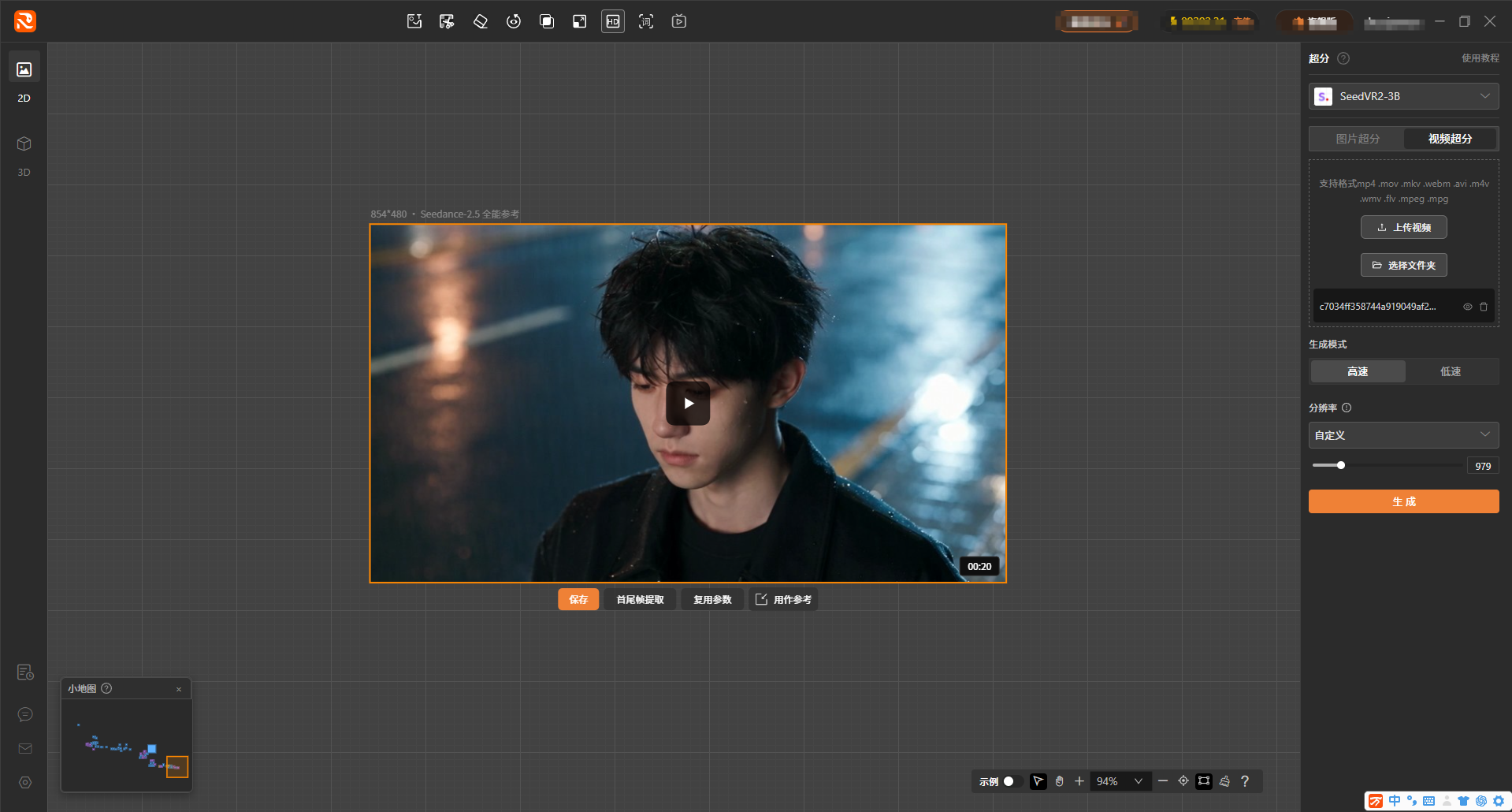
Task: Click the 用作参考 use as reference button
Action: point(784,599)
